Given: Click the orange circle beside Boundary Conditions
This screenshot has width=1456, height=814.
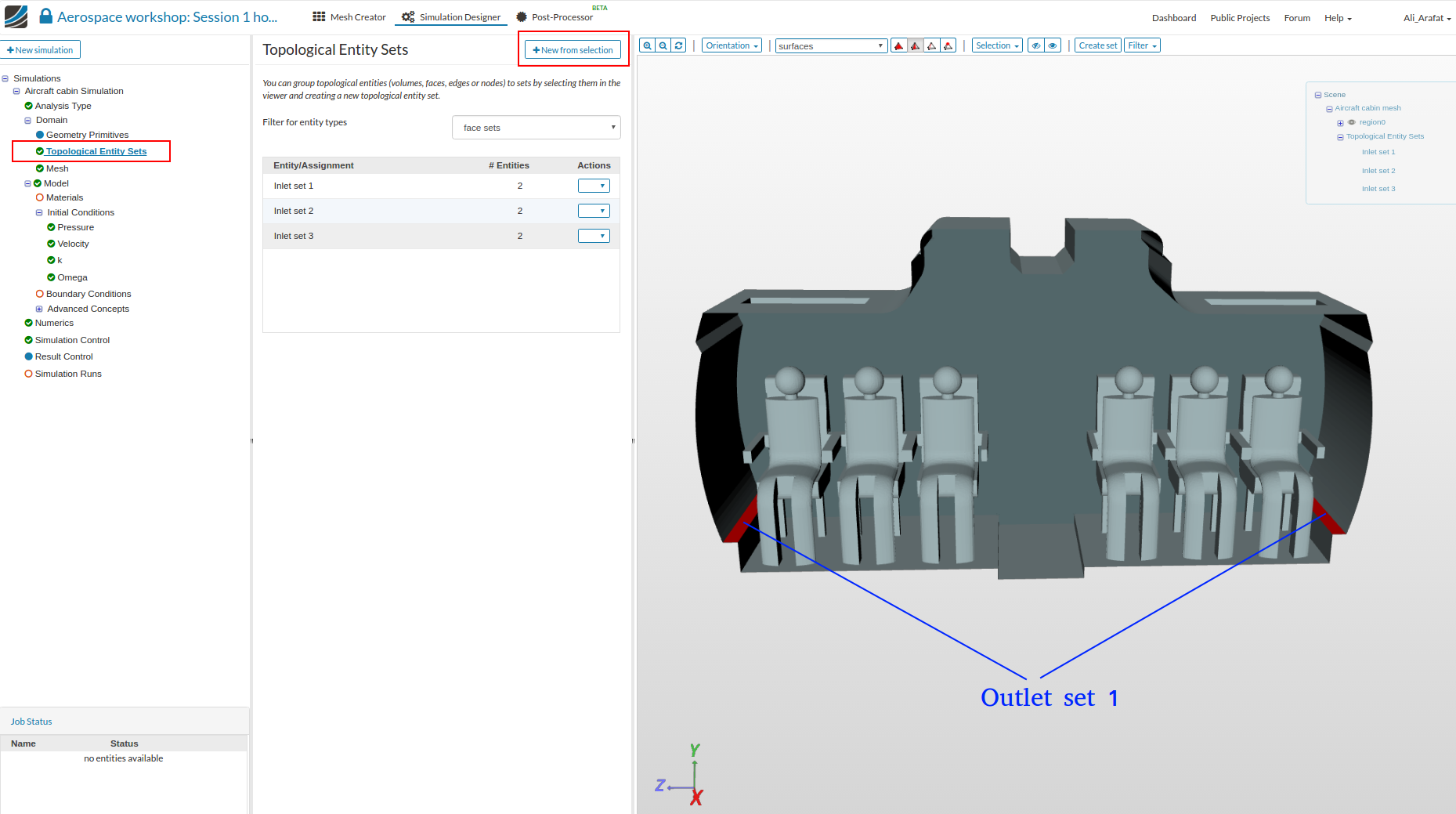Looking at the screenshot, I should point(40,294).
